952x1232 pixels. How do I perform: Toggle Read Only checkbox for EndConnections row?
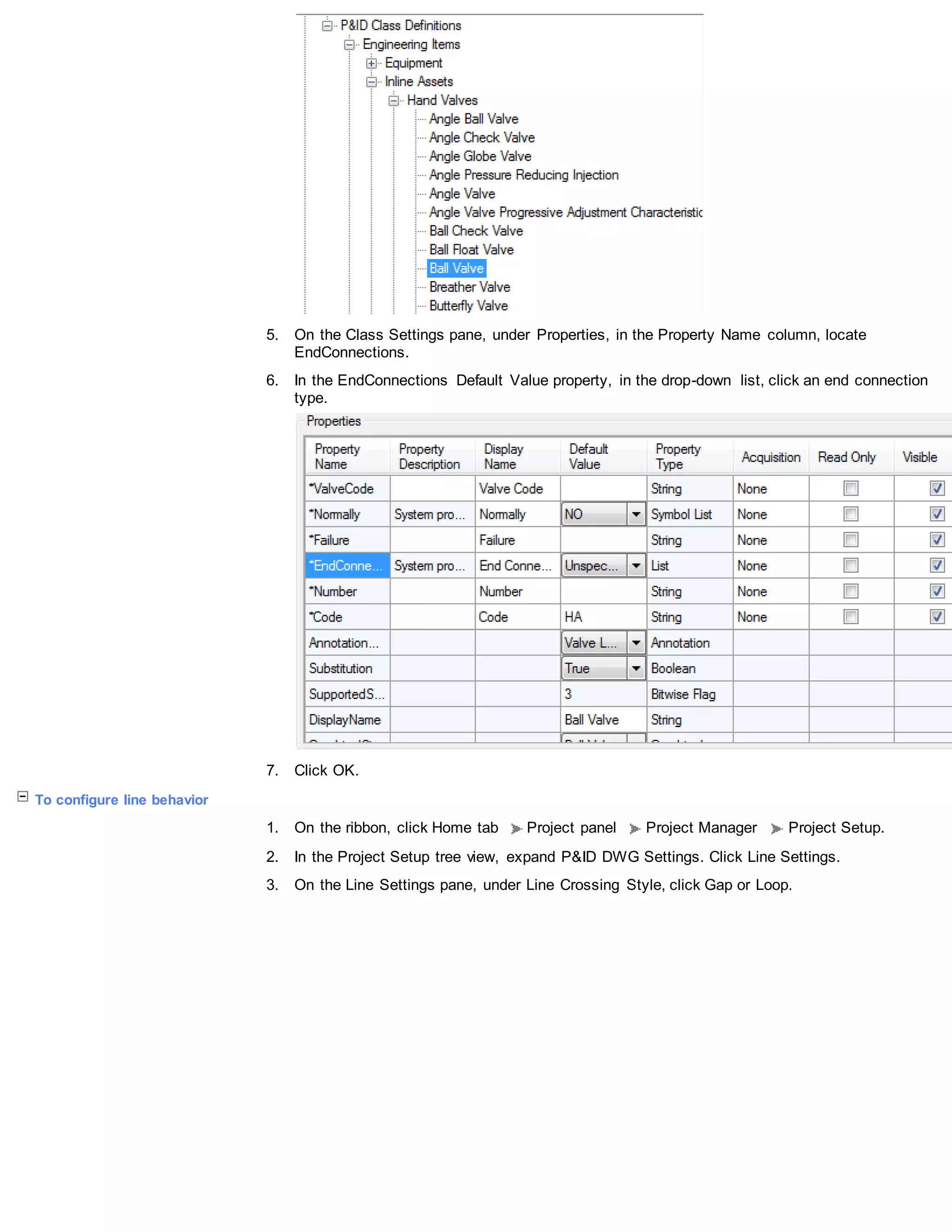(851, 565)
